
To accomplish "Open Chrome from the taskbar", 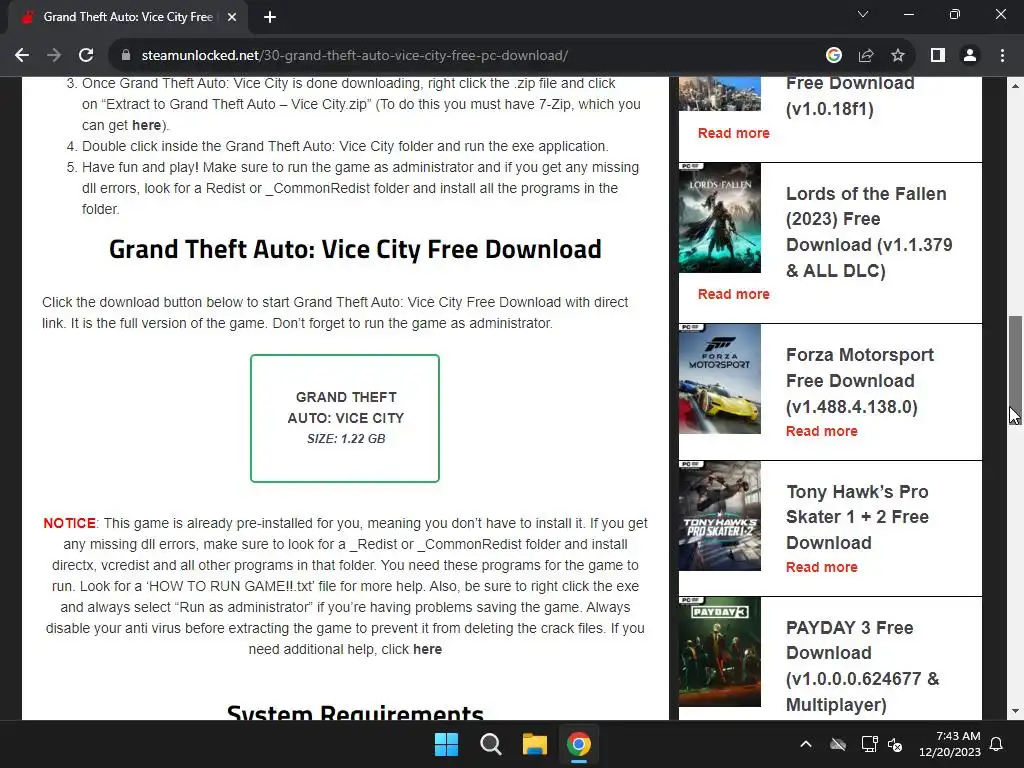I will 579,744.
